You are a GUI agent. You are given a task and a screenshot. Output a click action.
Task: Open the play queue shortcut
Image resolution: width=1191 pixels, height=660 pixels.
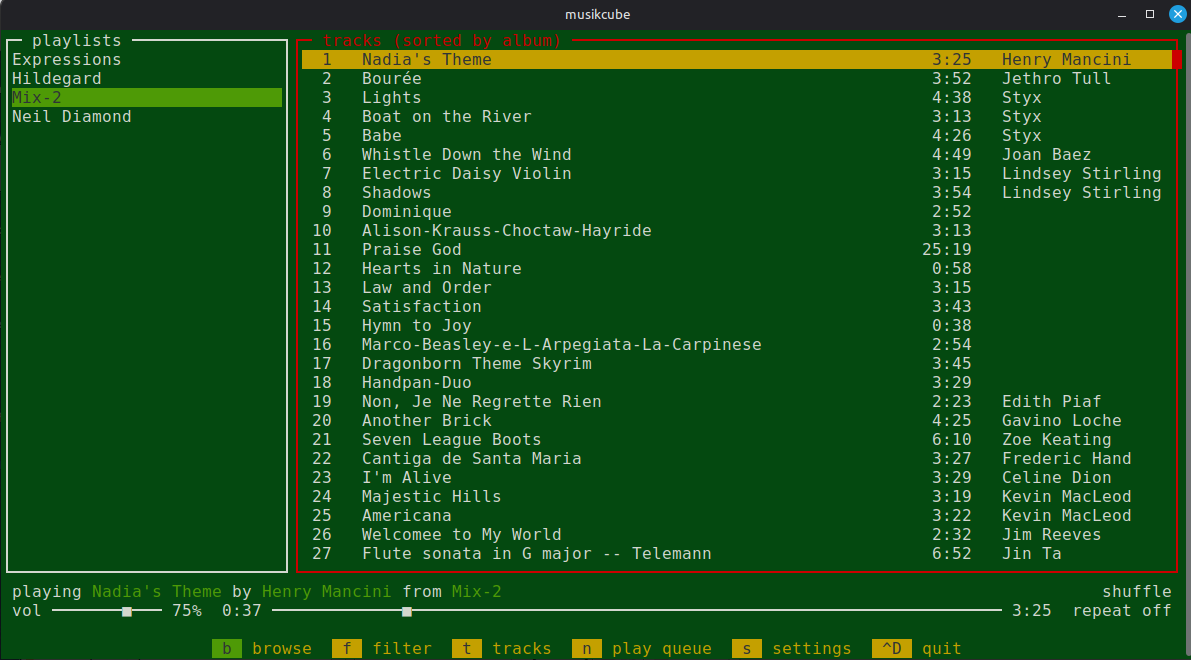click(x=643, y=649)
